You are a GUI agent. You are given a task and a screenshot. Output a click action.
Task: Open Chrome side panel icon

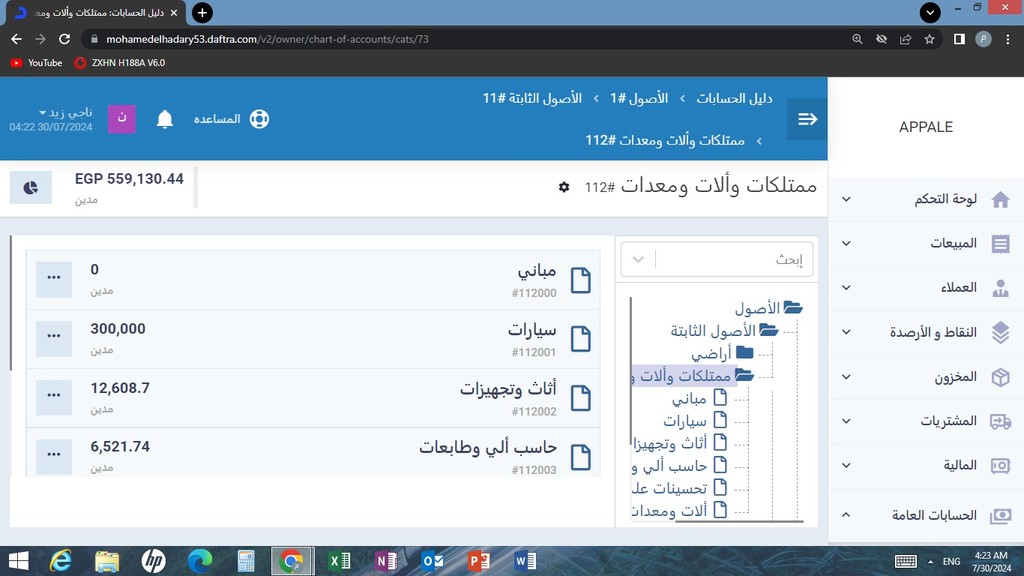959,39
